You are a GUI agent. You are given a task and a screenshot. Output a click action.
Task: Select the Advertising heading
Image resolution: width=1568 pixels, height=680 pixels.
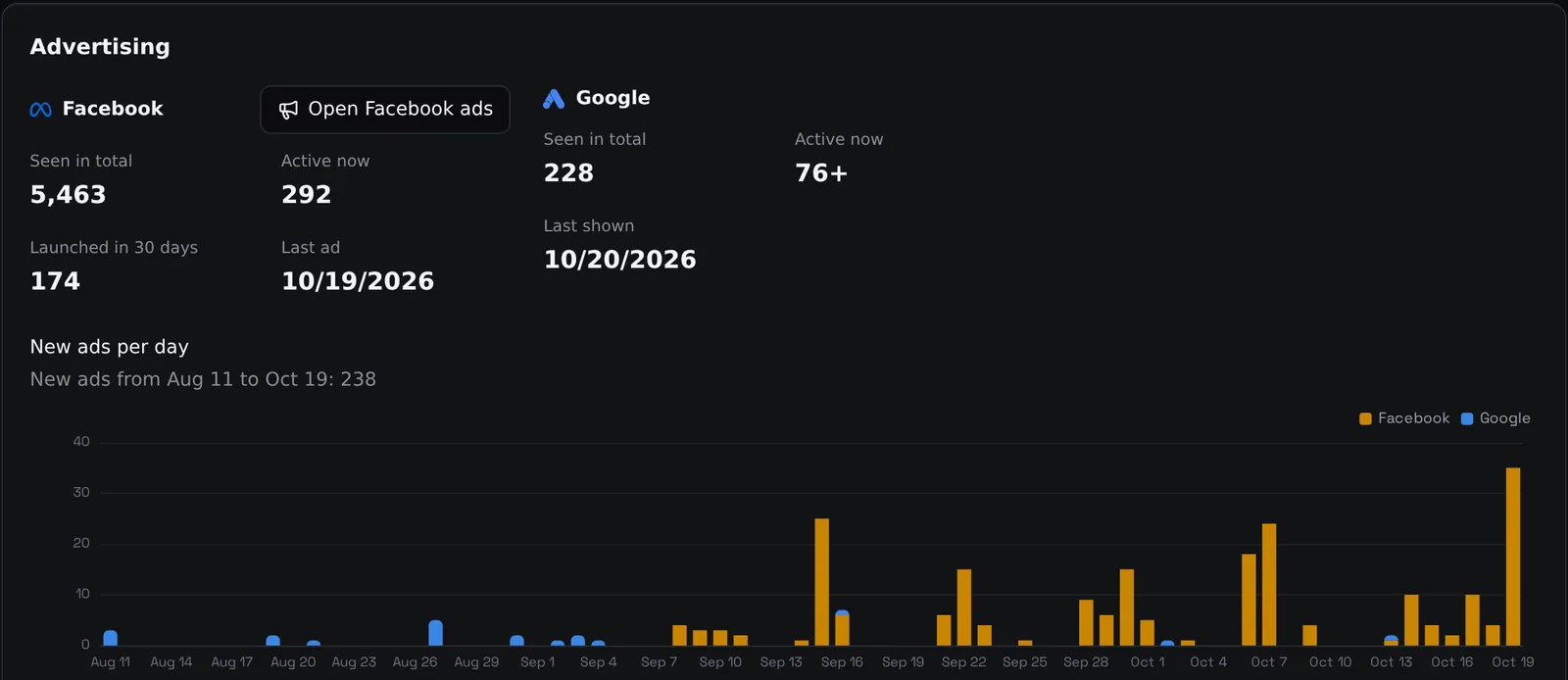tap(100, 47)
